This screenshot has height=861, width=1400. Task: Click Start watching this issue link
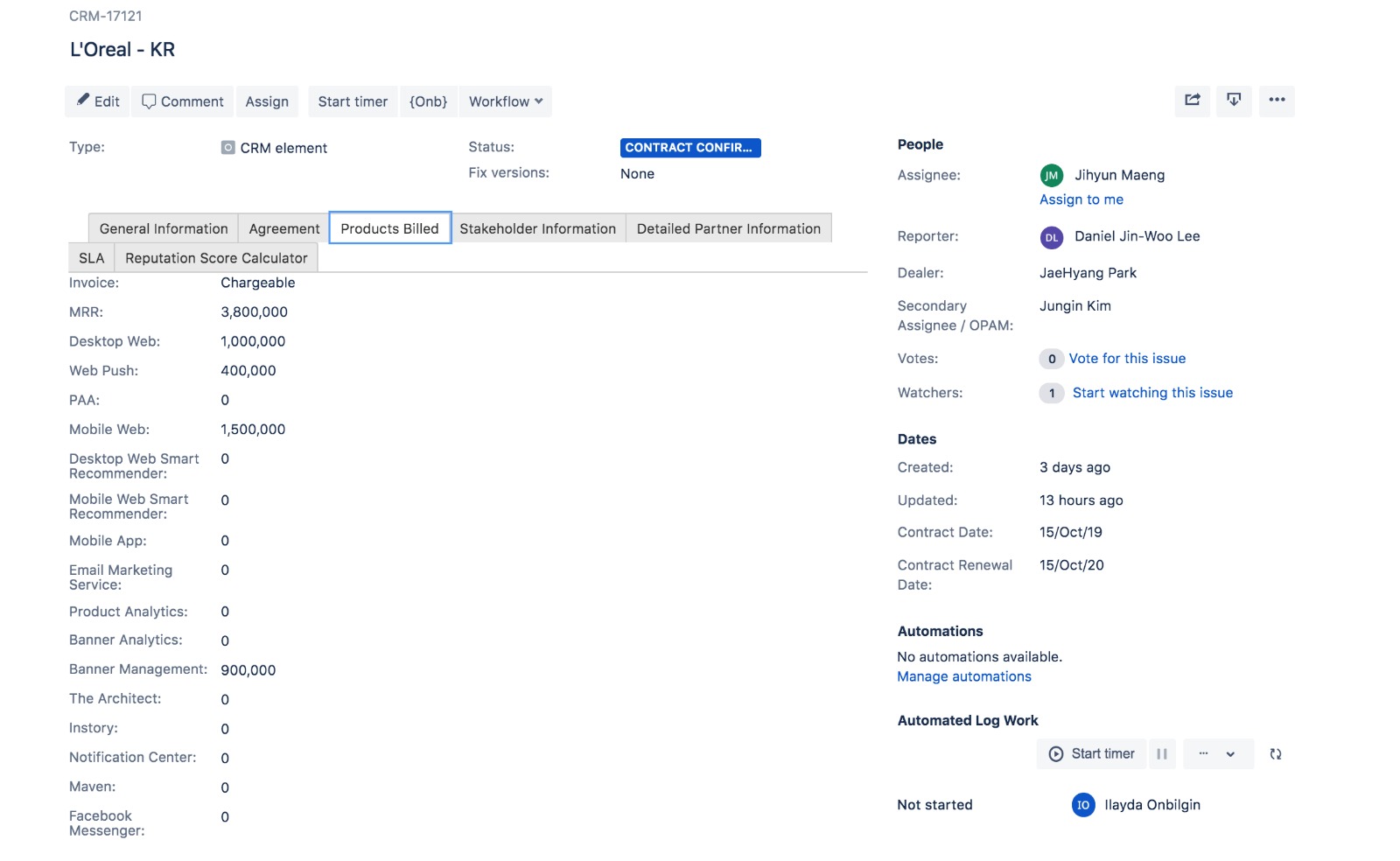pos(1151,393)
